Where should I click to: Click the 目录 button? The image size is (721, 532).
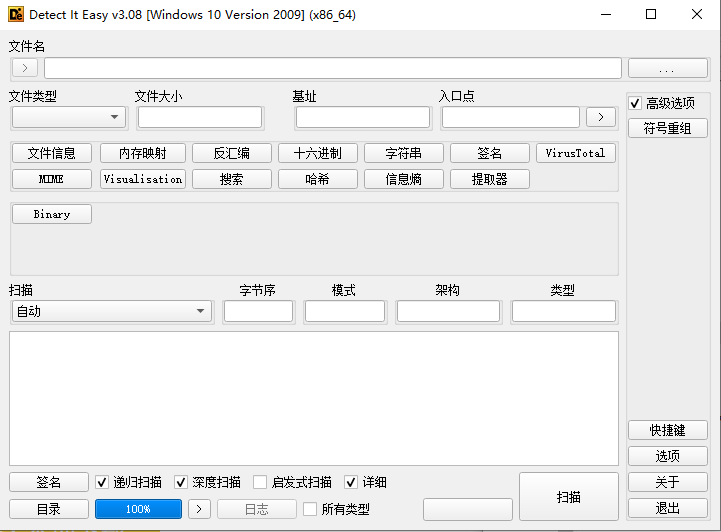click(49, 509)
